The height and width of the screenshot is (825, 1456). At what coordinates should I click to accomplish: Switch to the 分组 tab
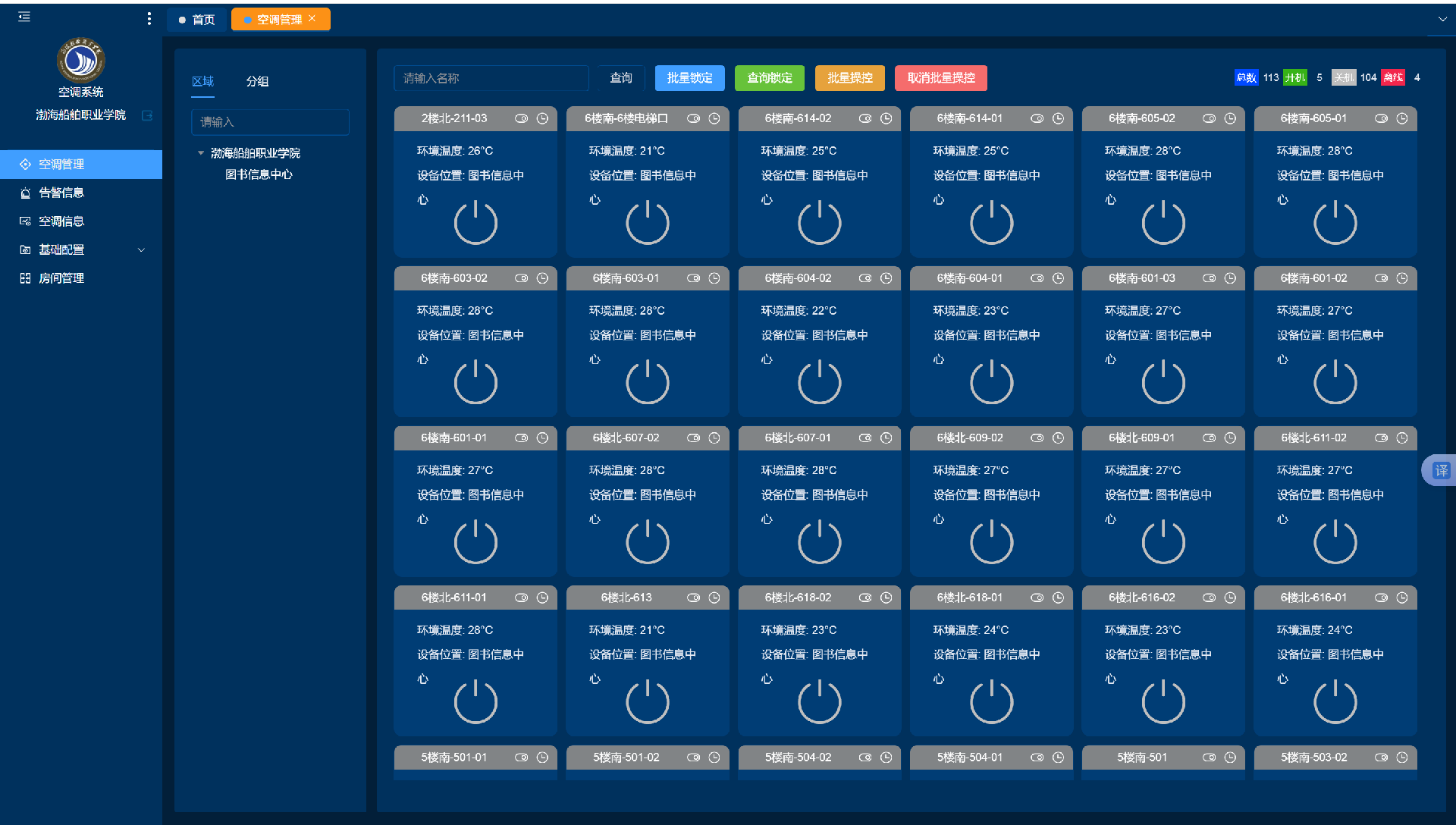257,81
